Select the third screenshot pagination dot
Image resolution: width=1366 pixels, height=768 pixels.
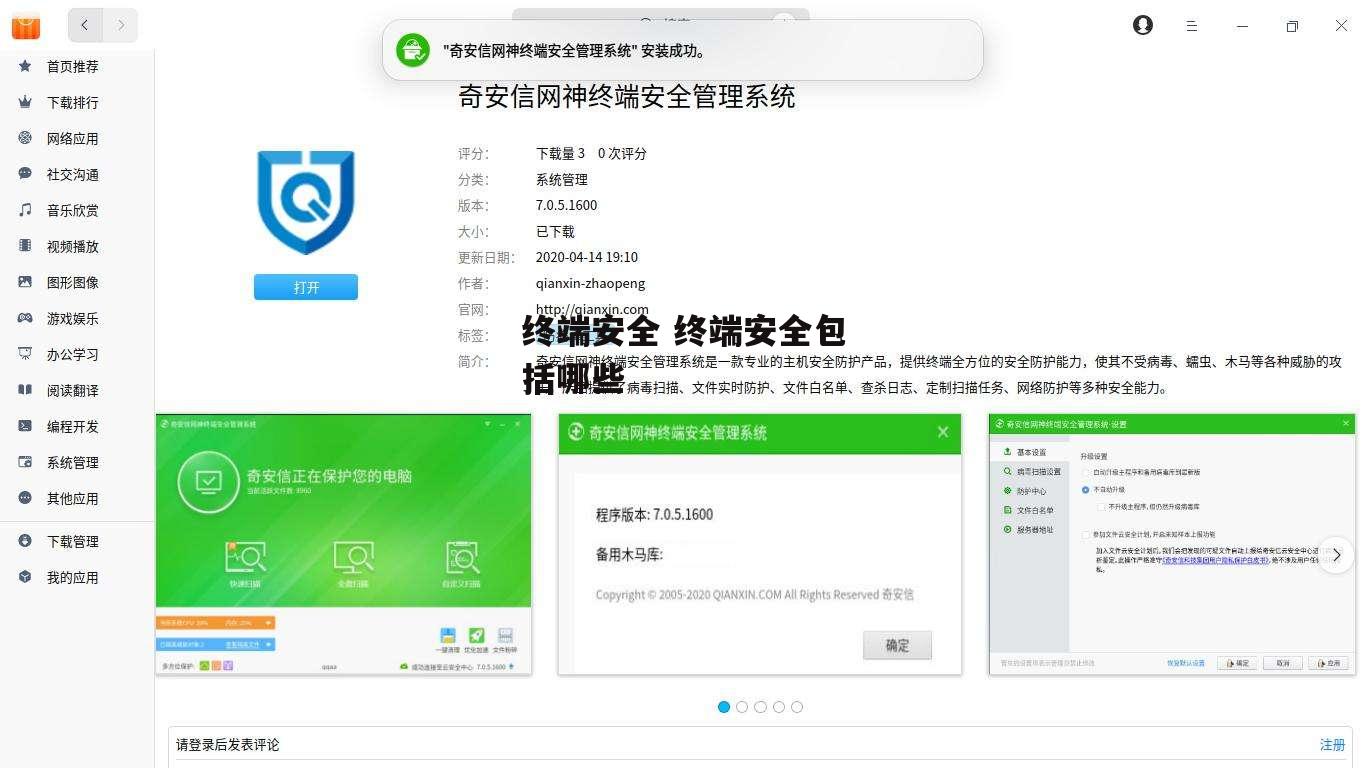760,707
